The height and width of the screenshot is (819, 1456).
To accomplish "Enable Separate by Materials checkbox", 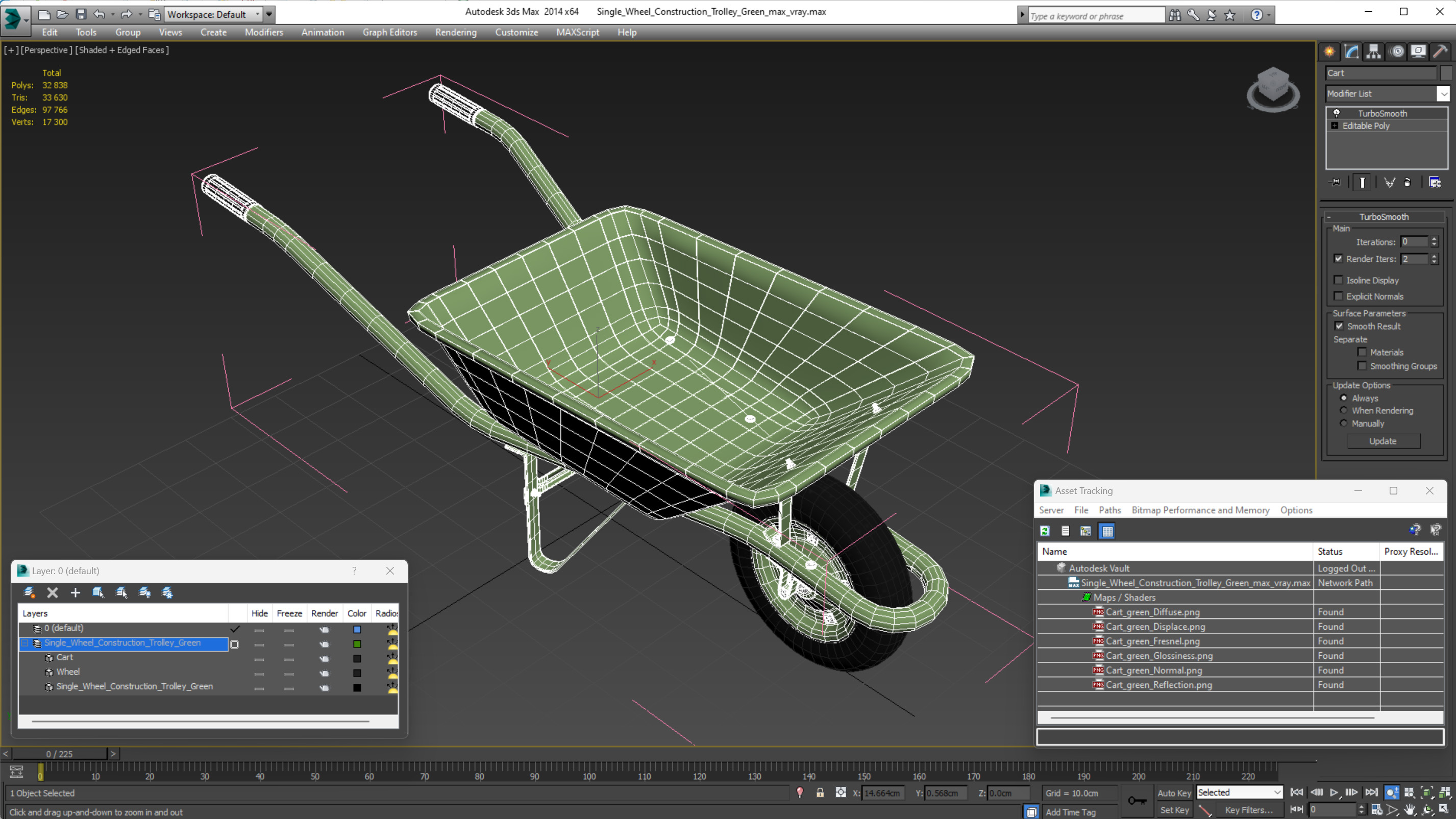I will pyautogui.click(x=1362, y=352).
